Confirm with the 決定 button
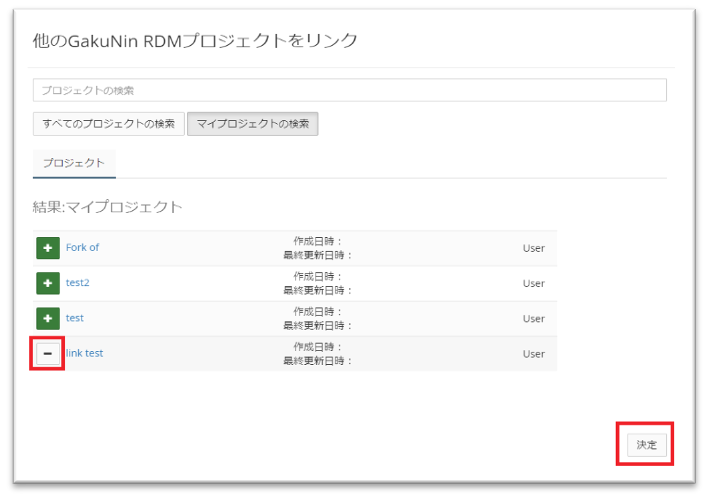Viewport: 708px width, 499px height. (x=647, y=445)
